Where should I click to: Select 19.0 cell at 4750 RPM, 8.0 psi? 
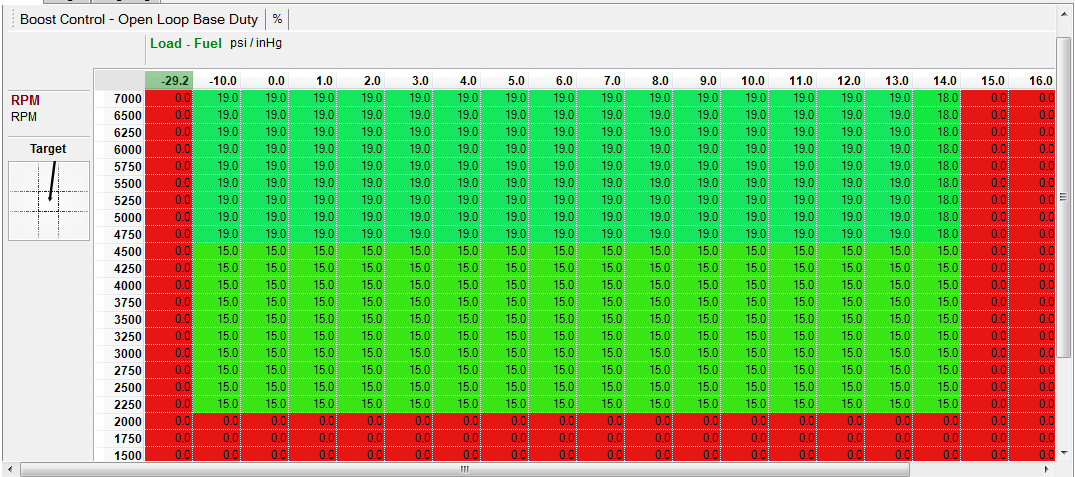coord(649,234)
